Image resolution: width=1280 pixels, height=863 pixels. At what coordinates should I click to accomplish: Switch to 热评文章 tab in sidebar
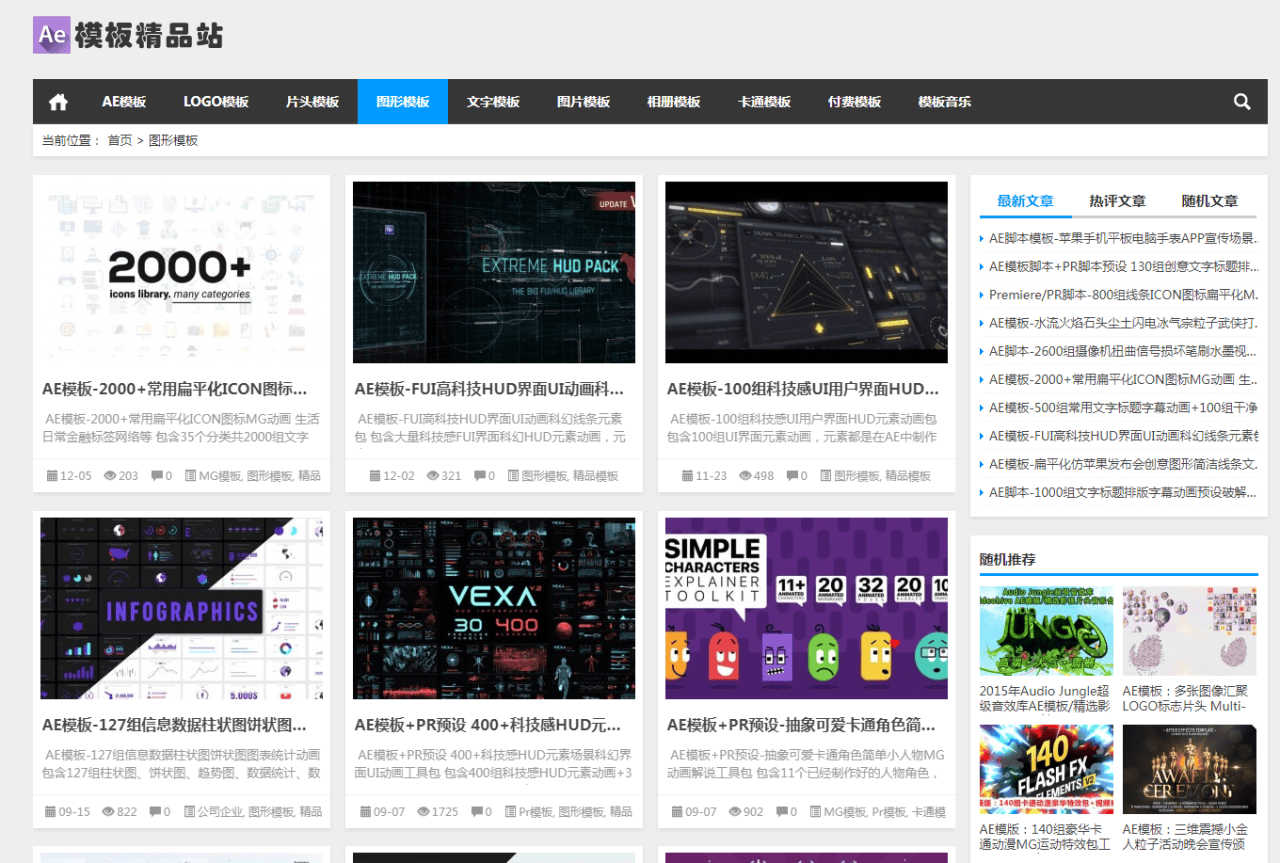click(x=1117, y=201)
